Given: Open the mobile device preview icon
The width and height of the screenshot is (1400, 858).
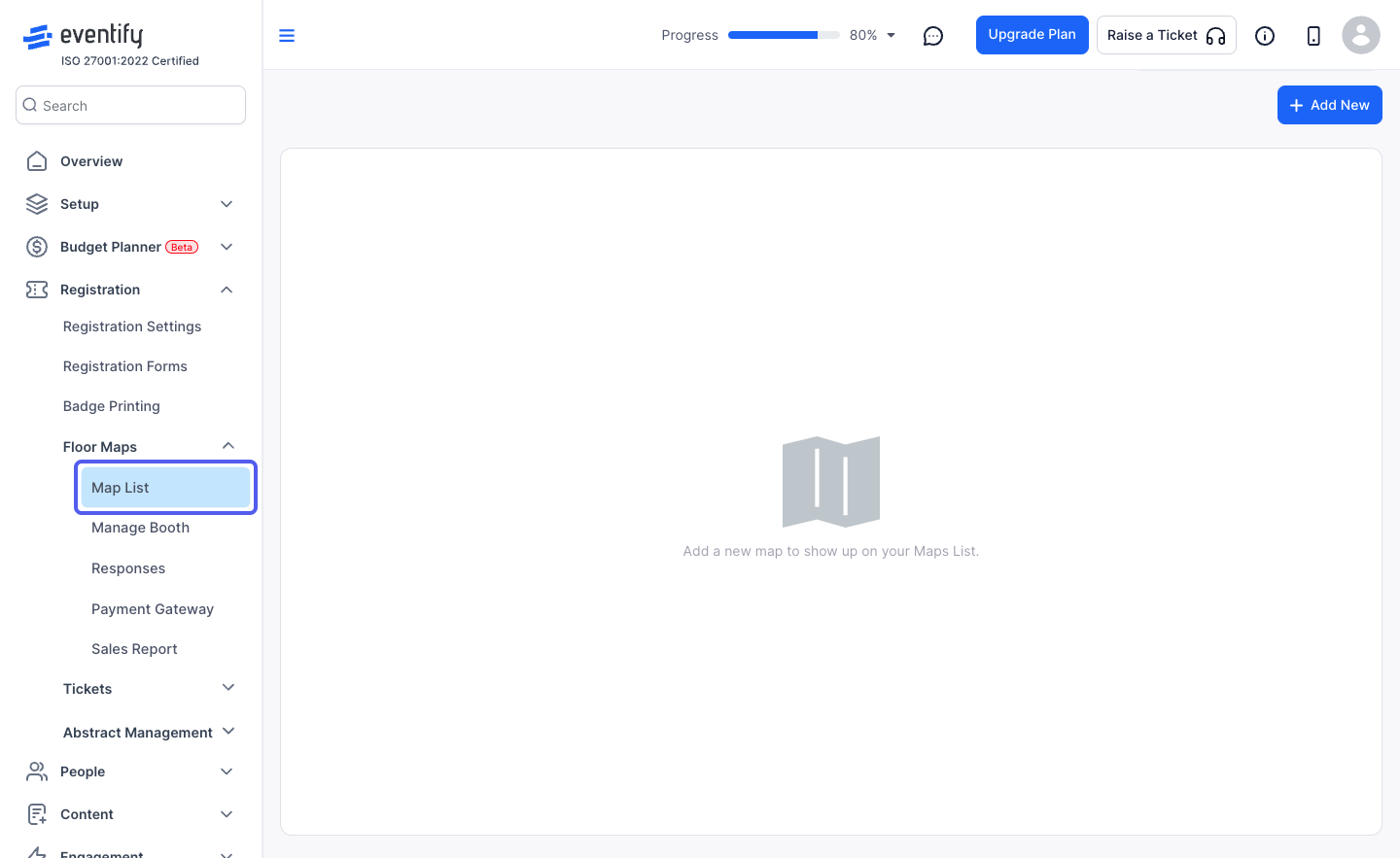Looking at the screenshot, I should pyautogui.click(x=1313, y=36).
